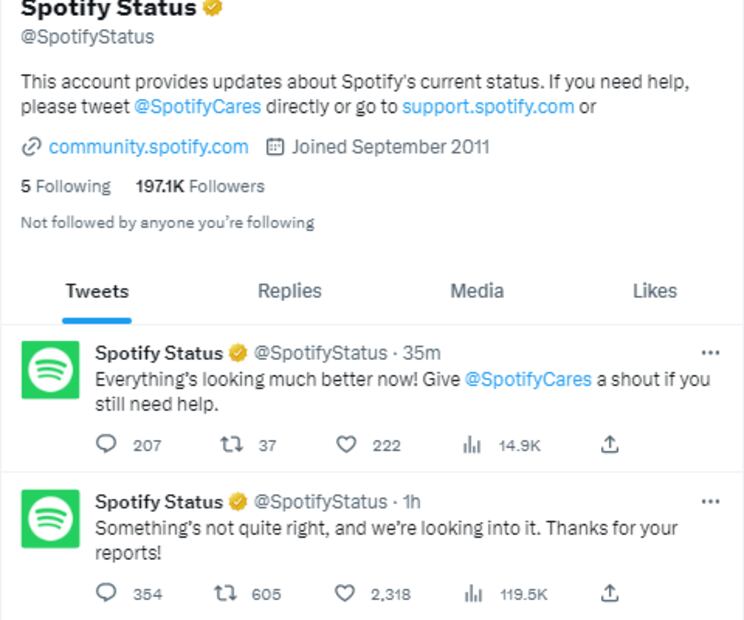Open more options on the 1h tweet
This screenshot has height=620, width=744.
[710, 501]
